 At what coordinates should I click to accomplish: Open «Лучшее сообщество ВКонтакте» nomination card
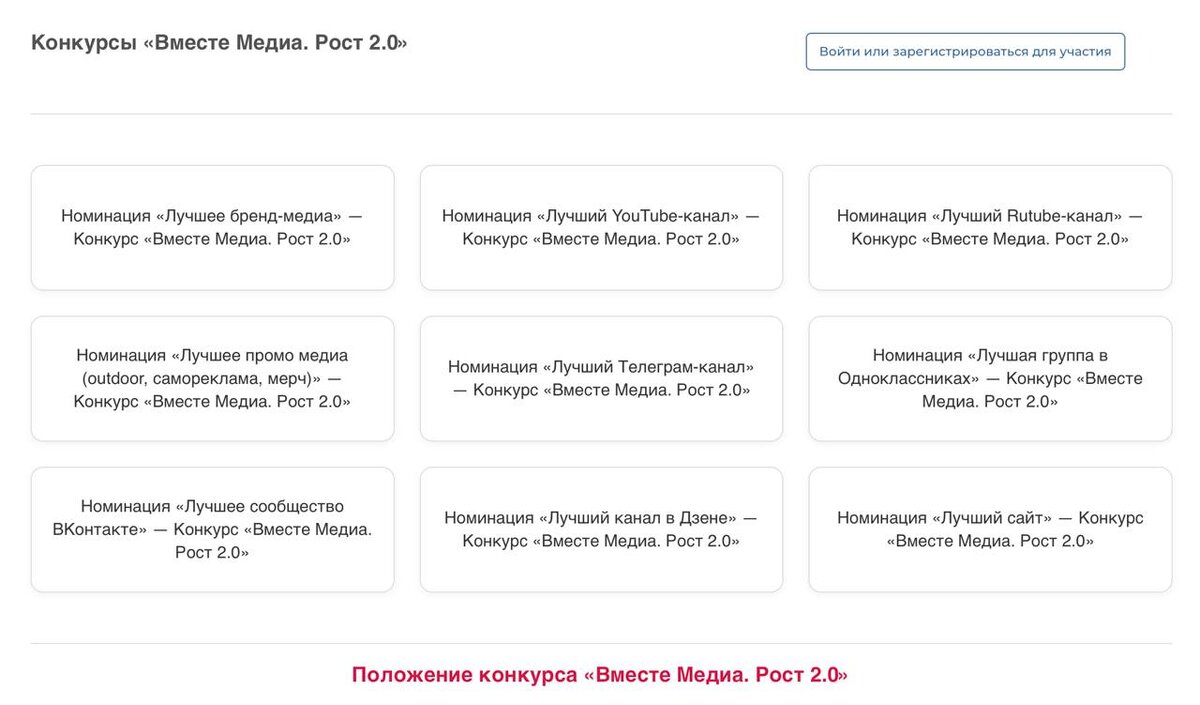coord(212,530)
